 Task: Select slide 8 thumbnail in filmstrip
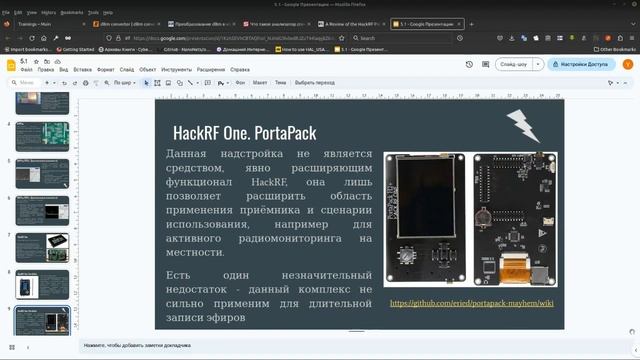42,284
